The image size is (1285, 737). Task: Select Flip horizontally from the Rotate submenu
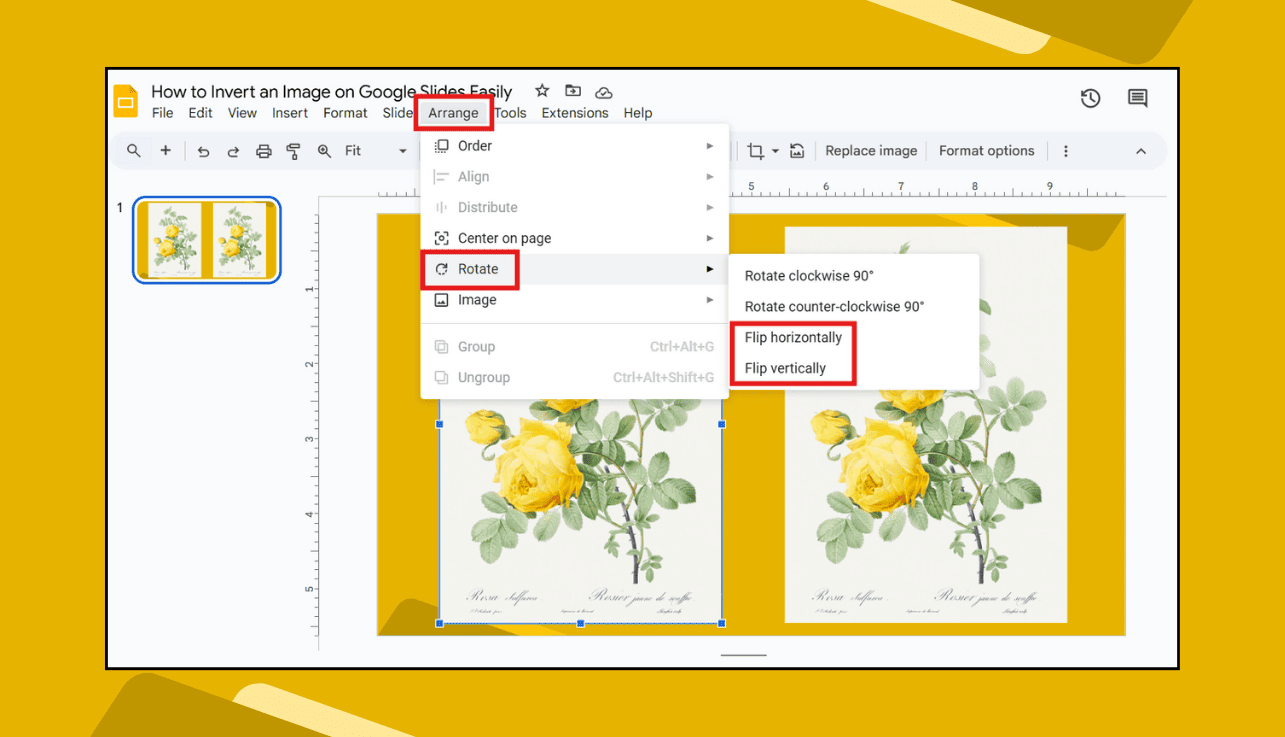pos(793,337)
